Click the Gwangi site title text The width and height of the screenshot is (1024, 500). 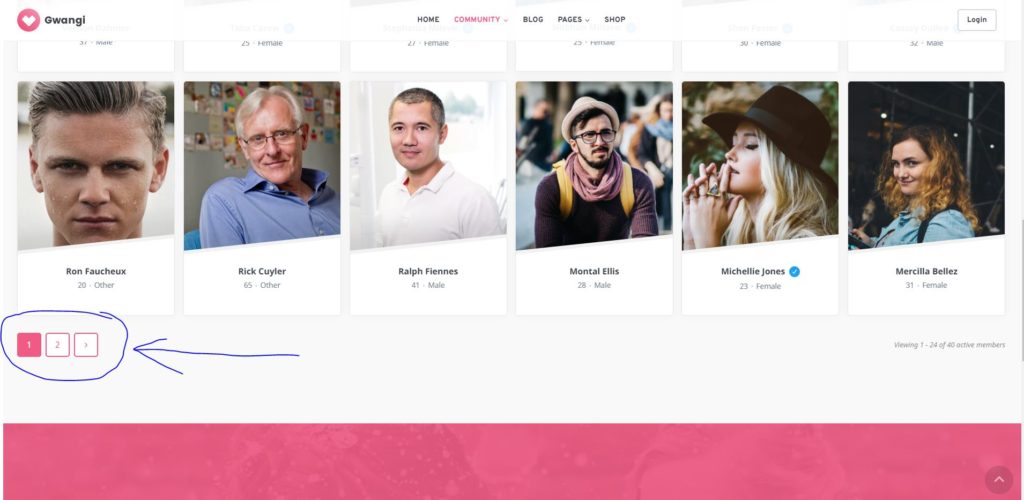(65, 20)
